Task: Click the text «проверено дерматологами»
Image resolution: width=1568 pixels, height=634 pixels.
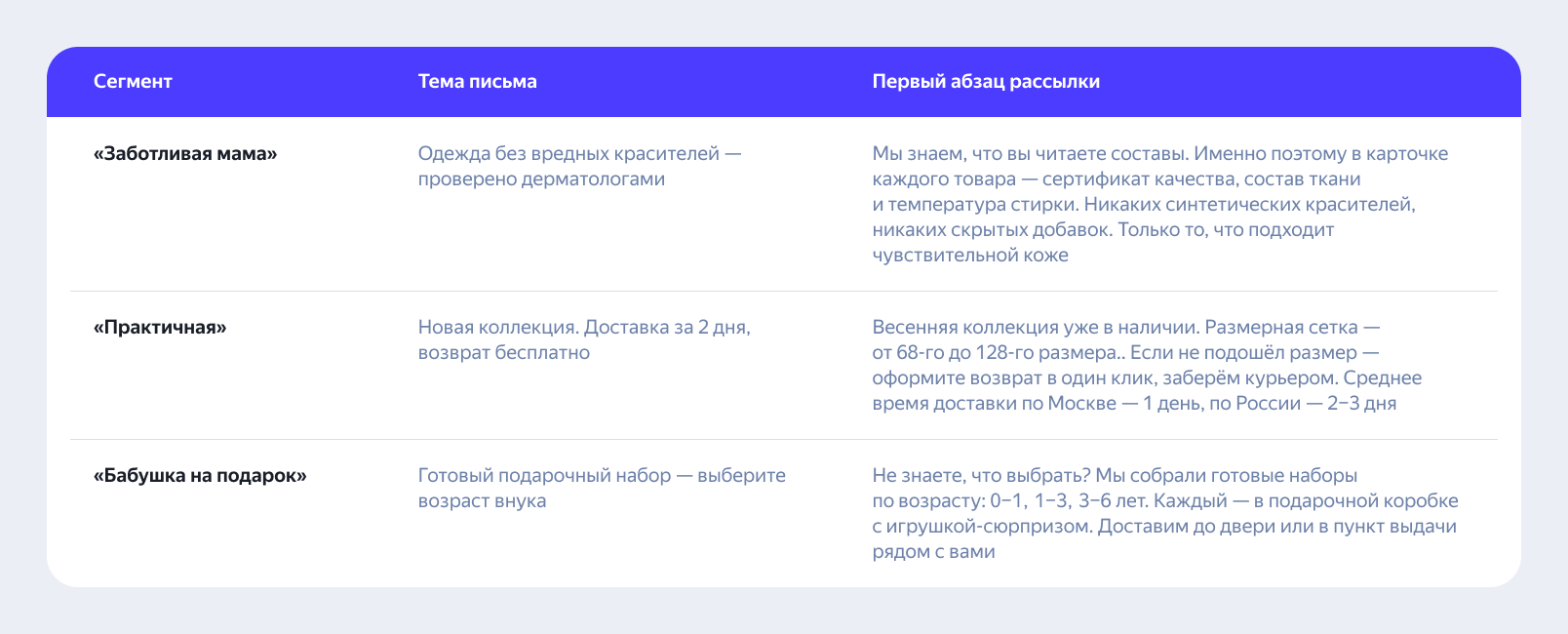Action: (x=541, y=179)
